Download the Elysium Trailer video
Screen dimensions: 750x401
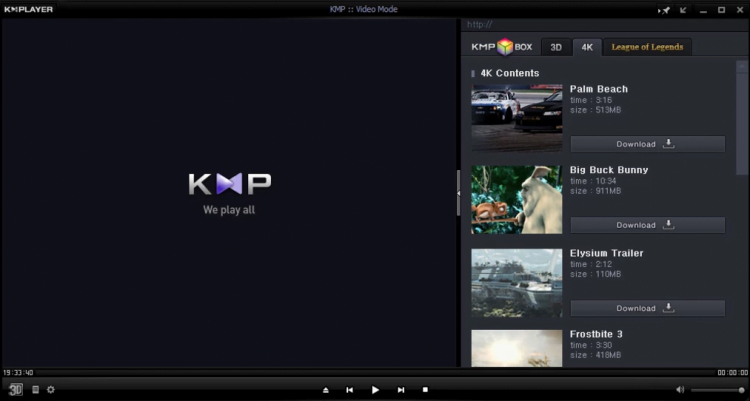coord(648,308)
